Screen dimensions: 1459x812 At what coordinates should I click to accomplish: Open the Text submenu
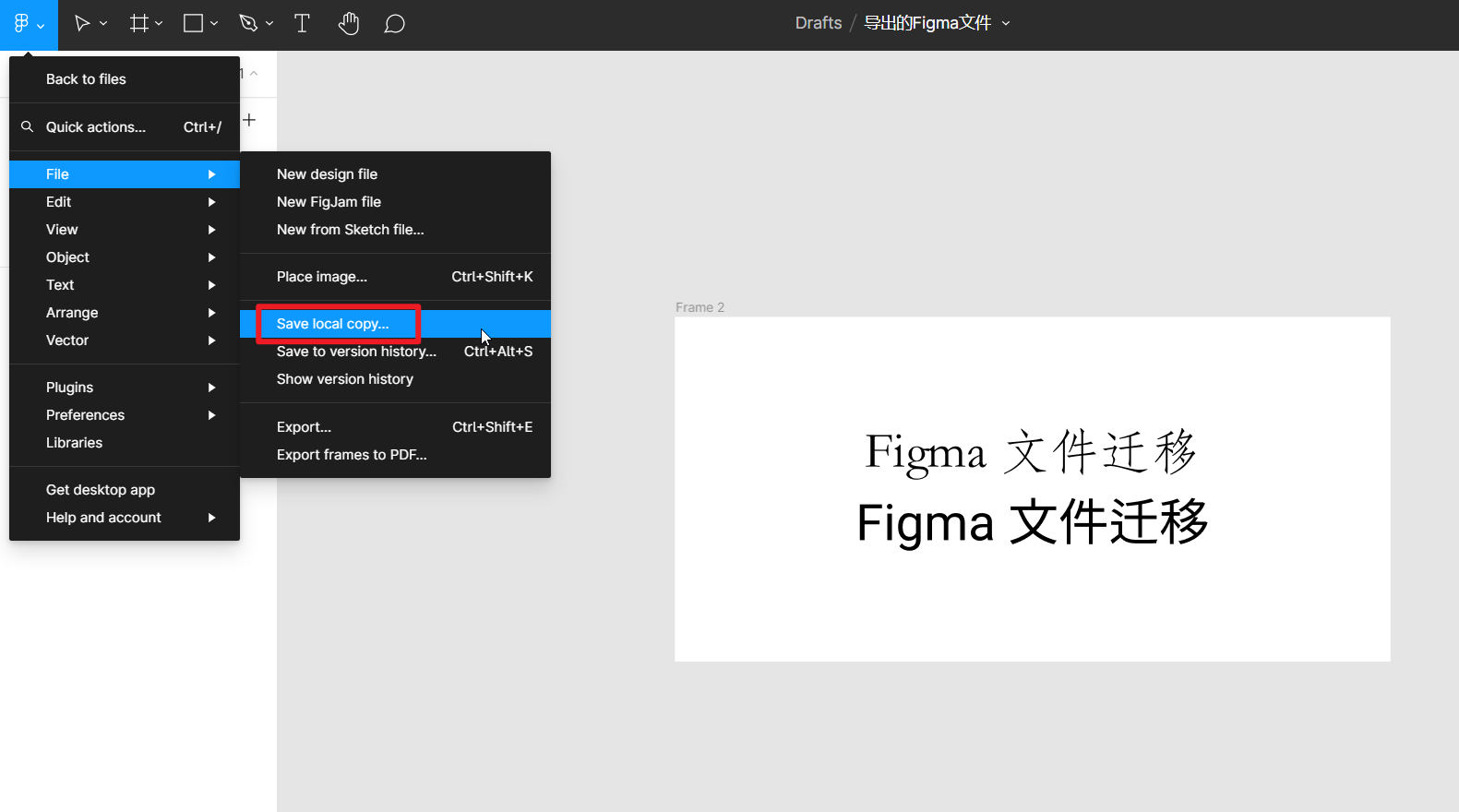coord(125,285)
